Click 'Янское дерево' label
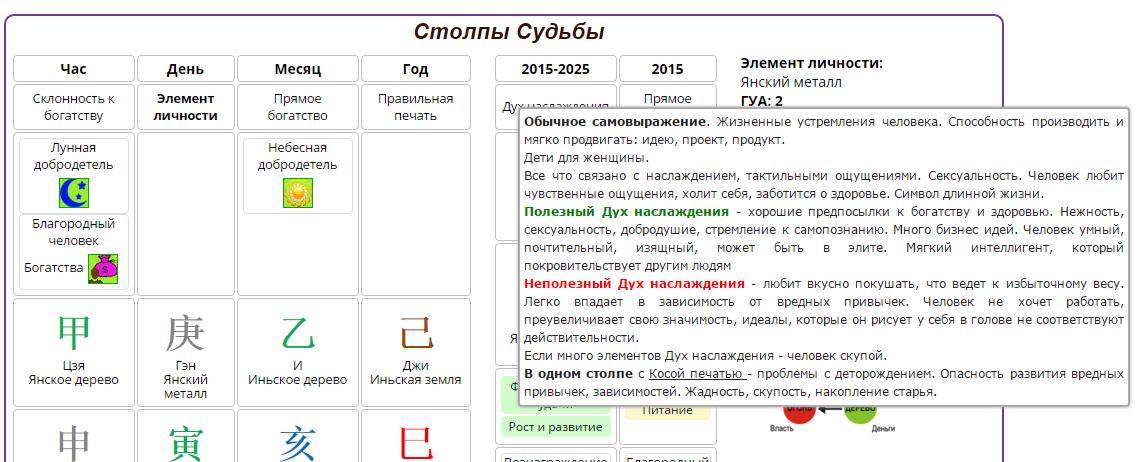Viewport: 1146px width, 462px height. pyautogui.click(x=74, y=380)
